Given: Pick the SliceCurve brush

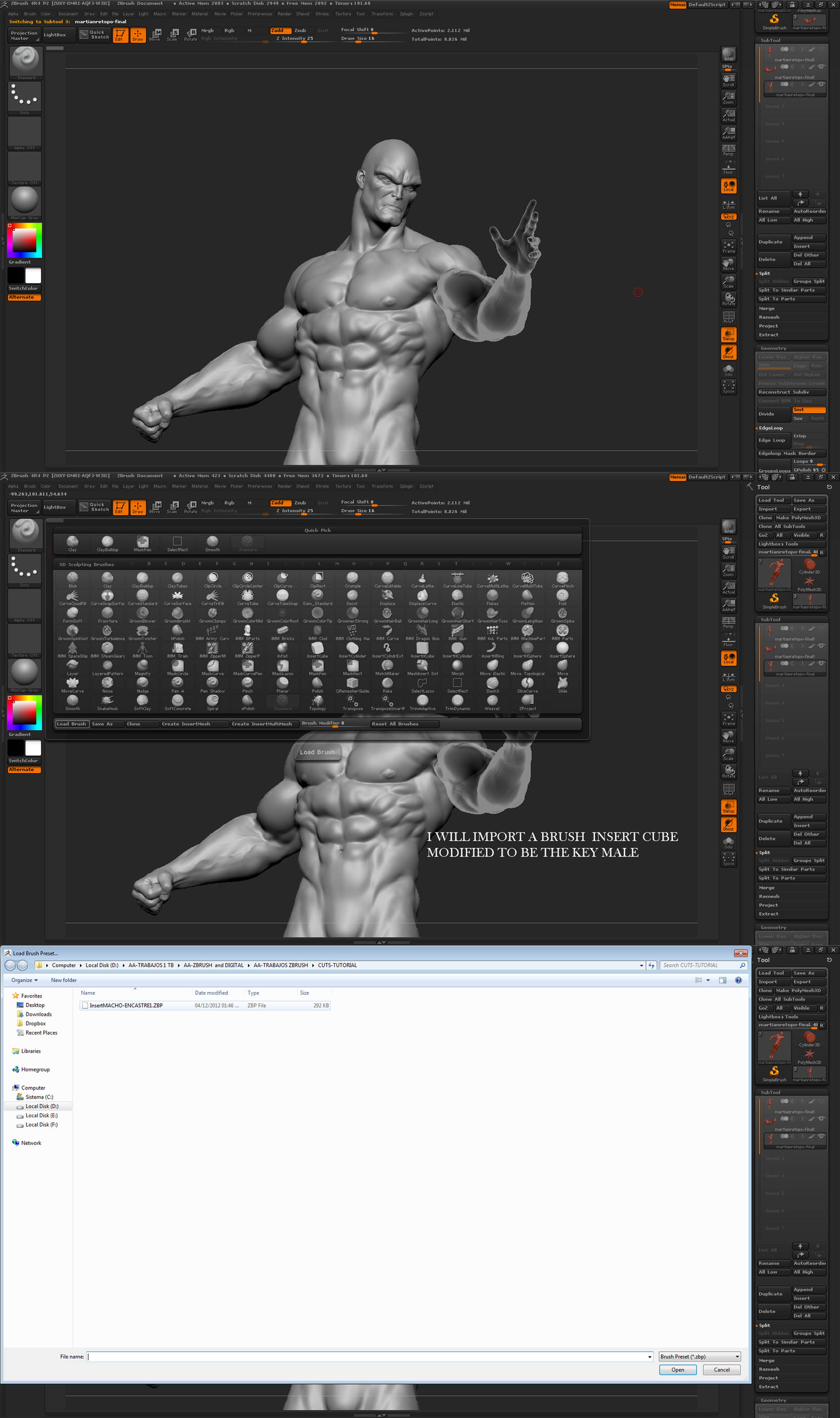Looking at the screenshot, I should [x=527, y=685].
